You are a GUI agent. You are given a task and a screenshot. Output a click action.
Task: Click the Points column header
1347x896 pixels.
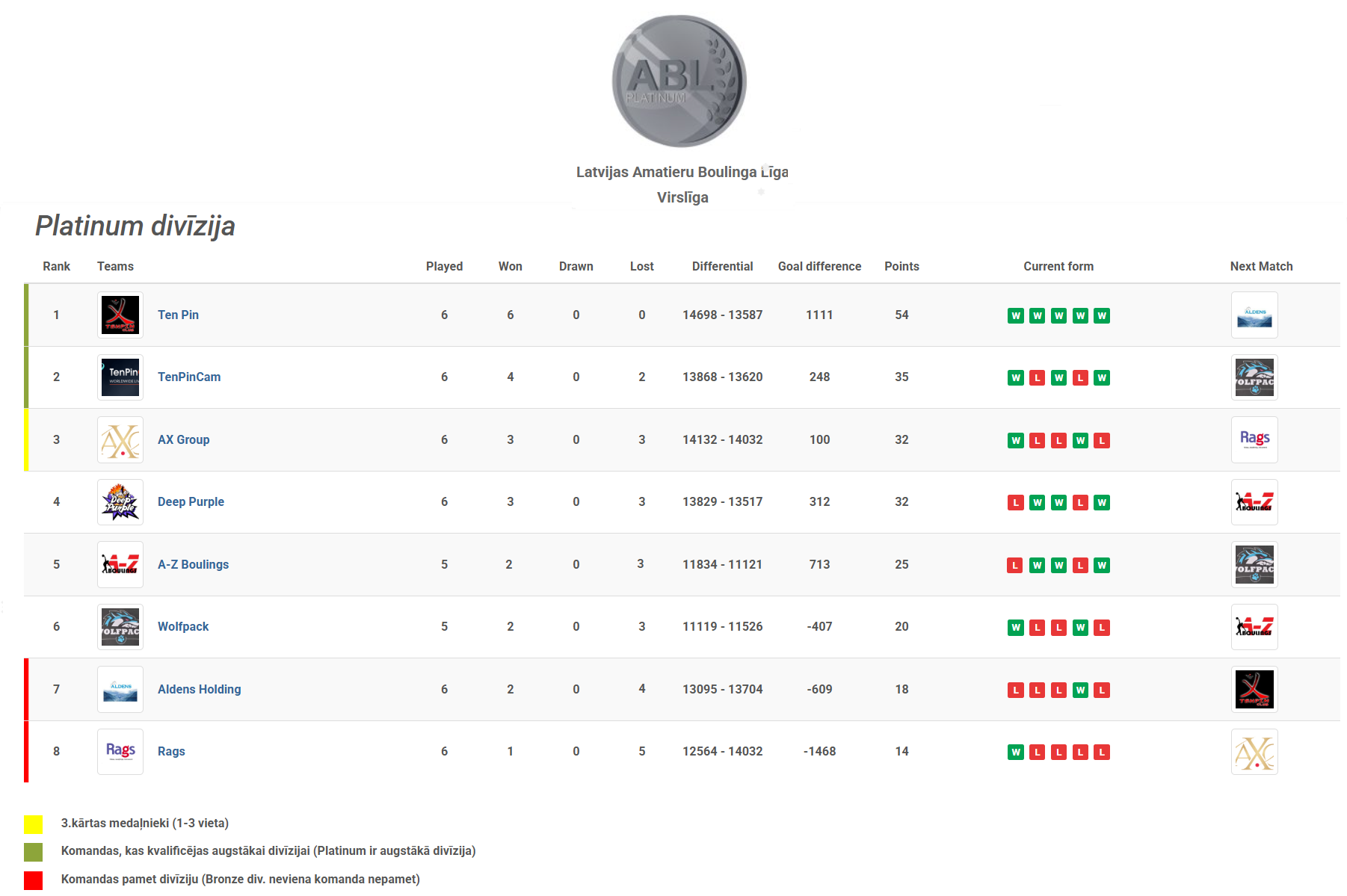pyautogui.click(x=901, y=267)
